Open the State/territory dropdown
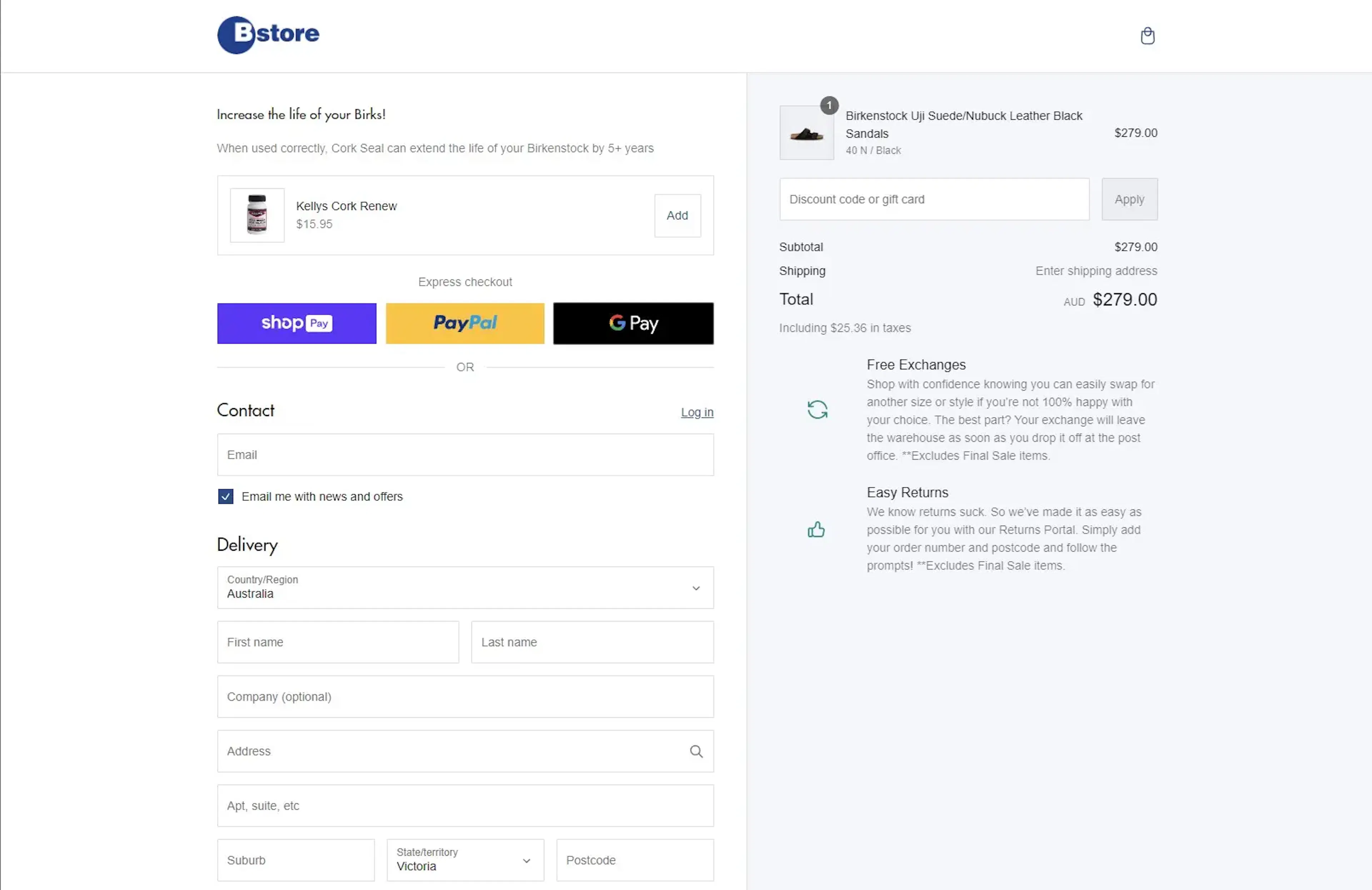 465,860
